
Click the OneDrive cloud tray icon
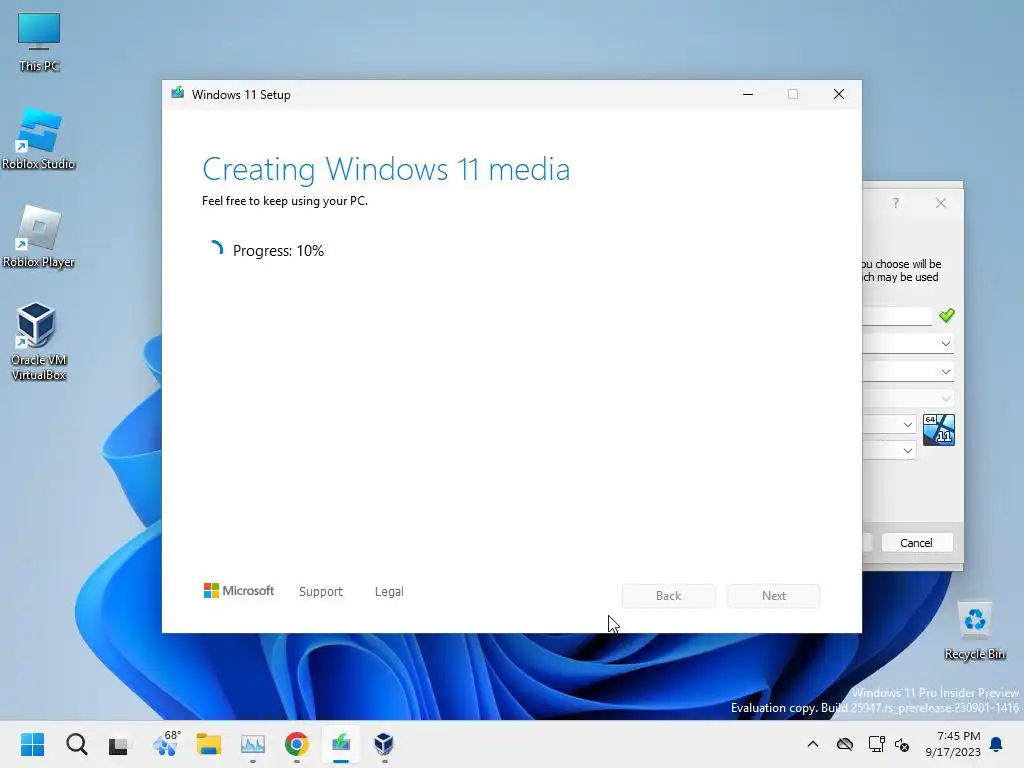(845, 744)
